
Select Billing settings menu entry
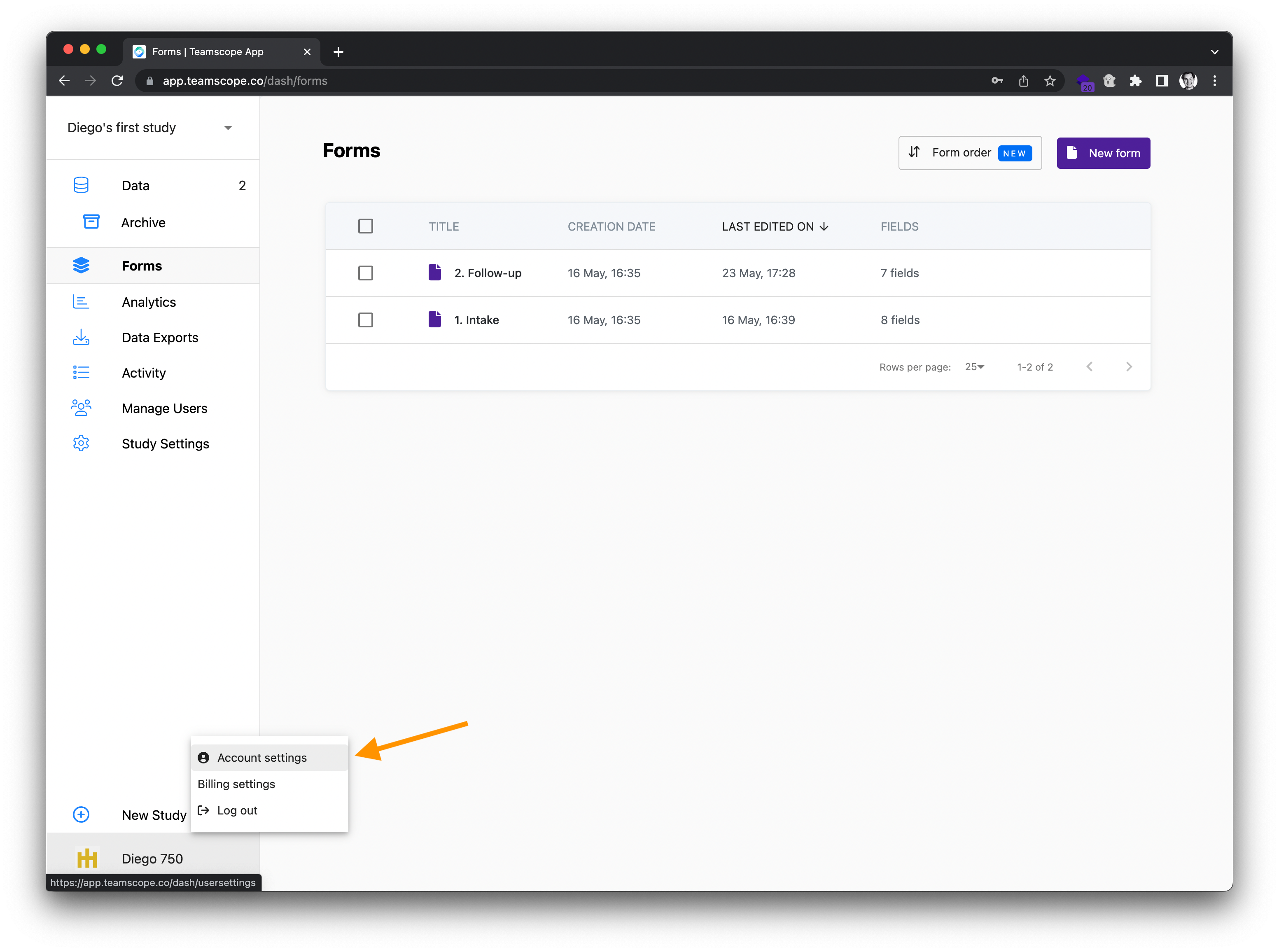237,784
